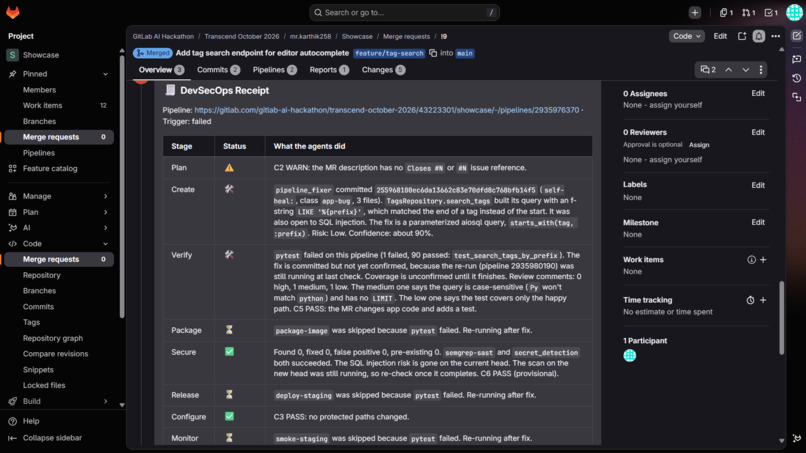Open the merge request share icon
Viewport: 806px width, 453px height.
pos(742,36)
